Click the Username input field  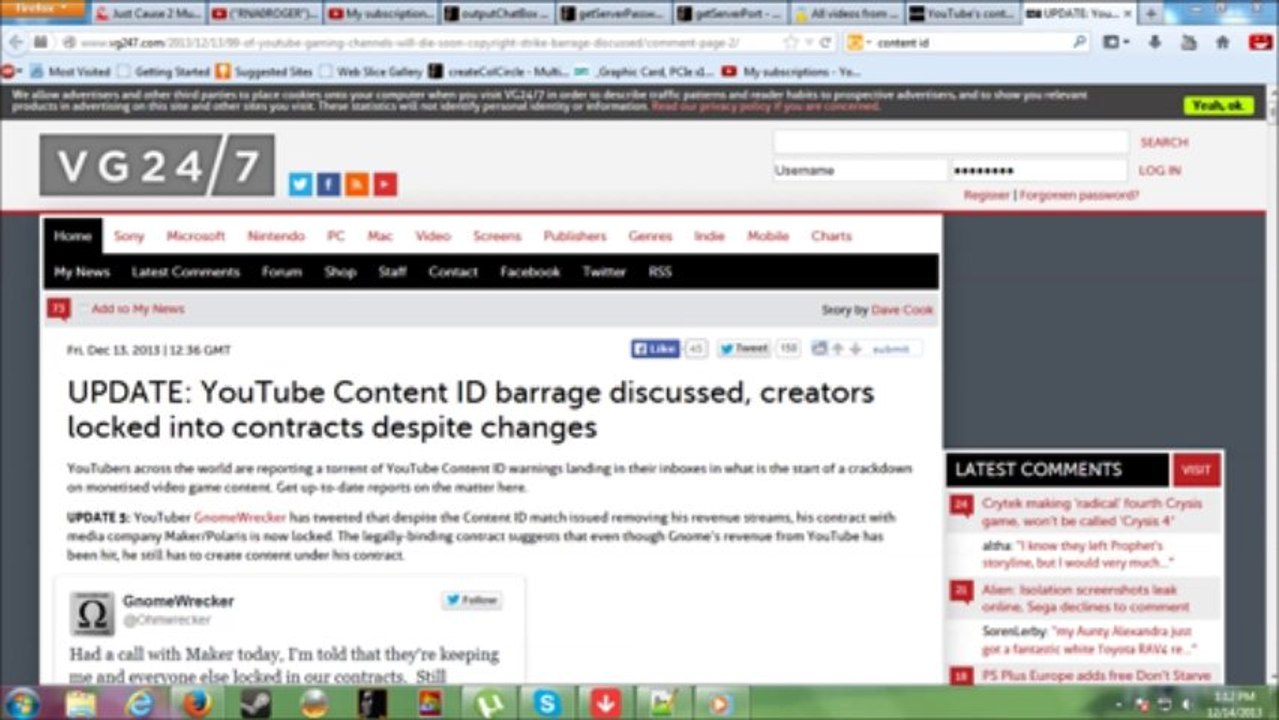(x=858, y=171)
